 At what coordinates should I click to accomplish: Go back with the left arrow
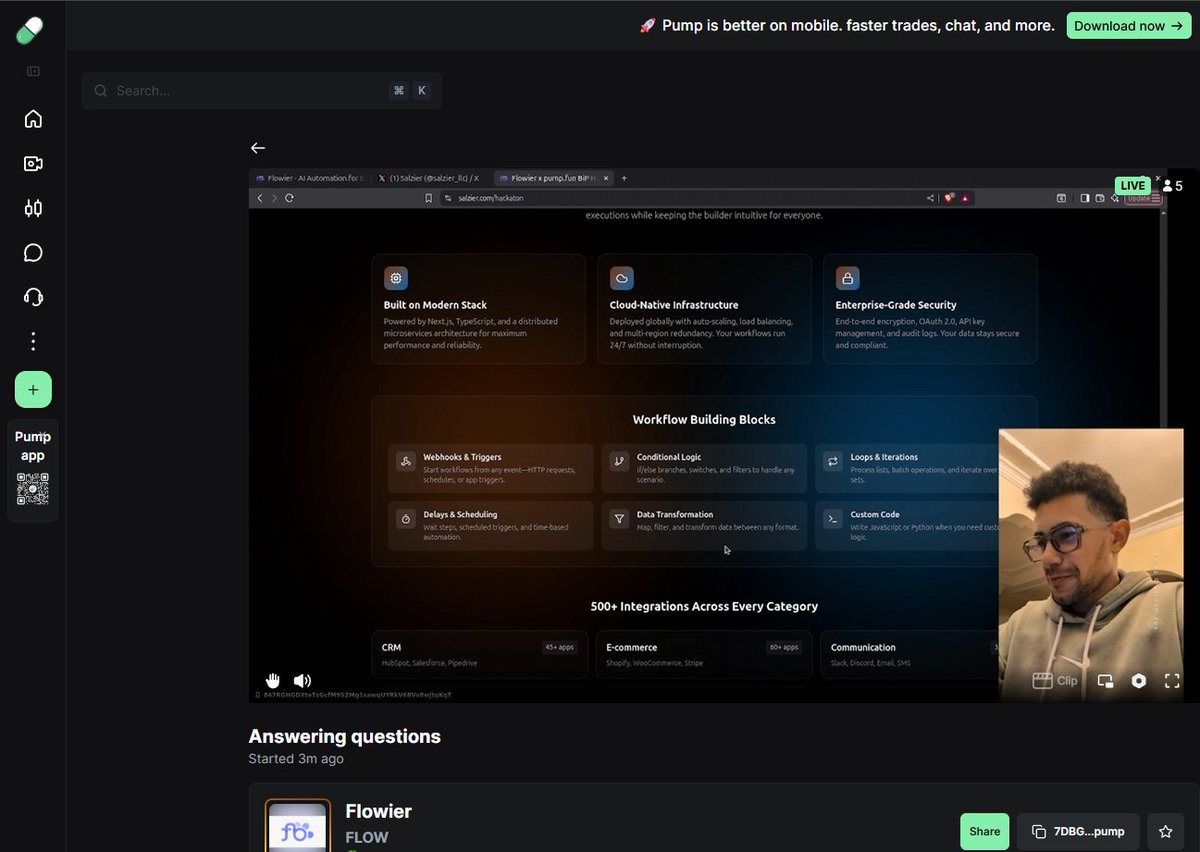pos(258,148)
